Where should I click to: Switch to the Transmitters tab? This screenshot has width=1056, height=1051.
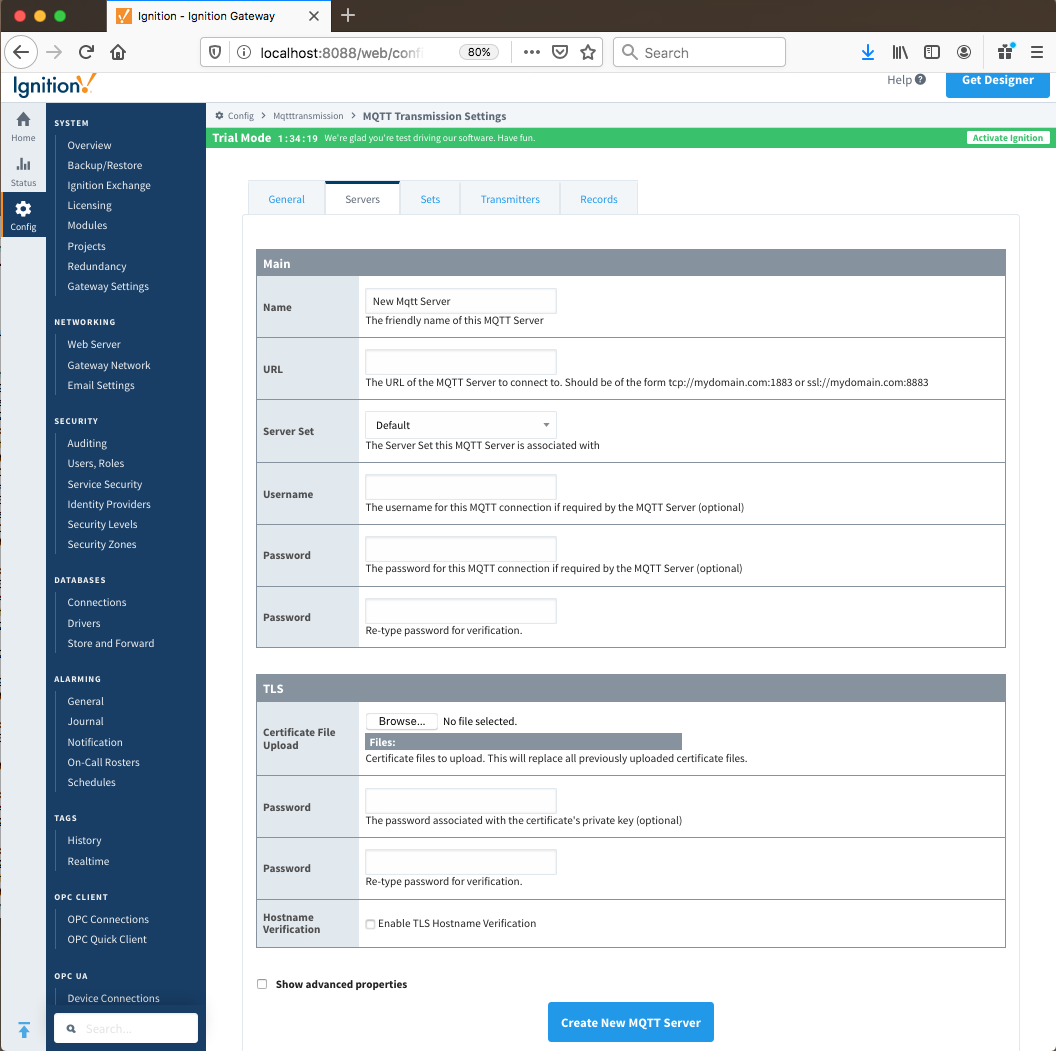(x=510, y=199)
